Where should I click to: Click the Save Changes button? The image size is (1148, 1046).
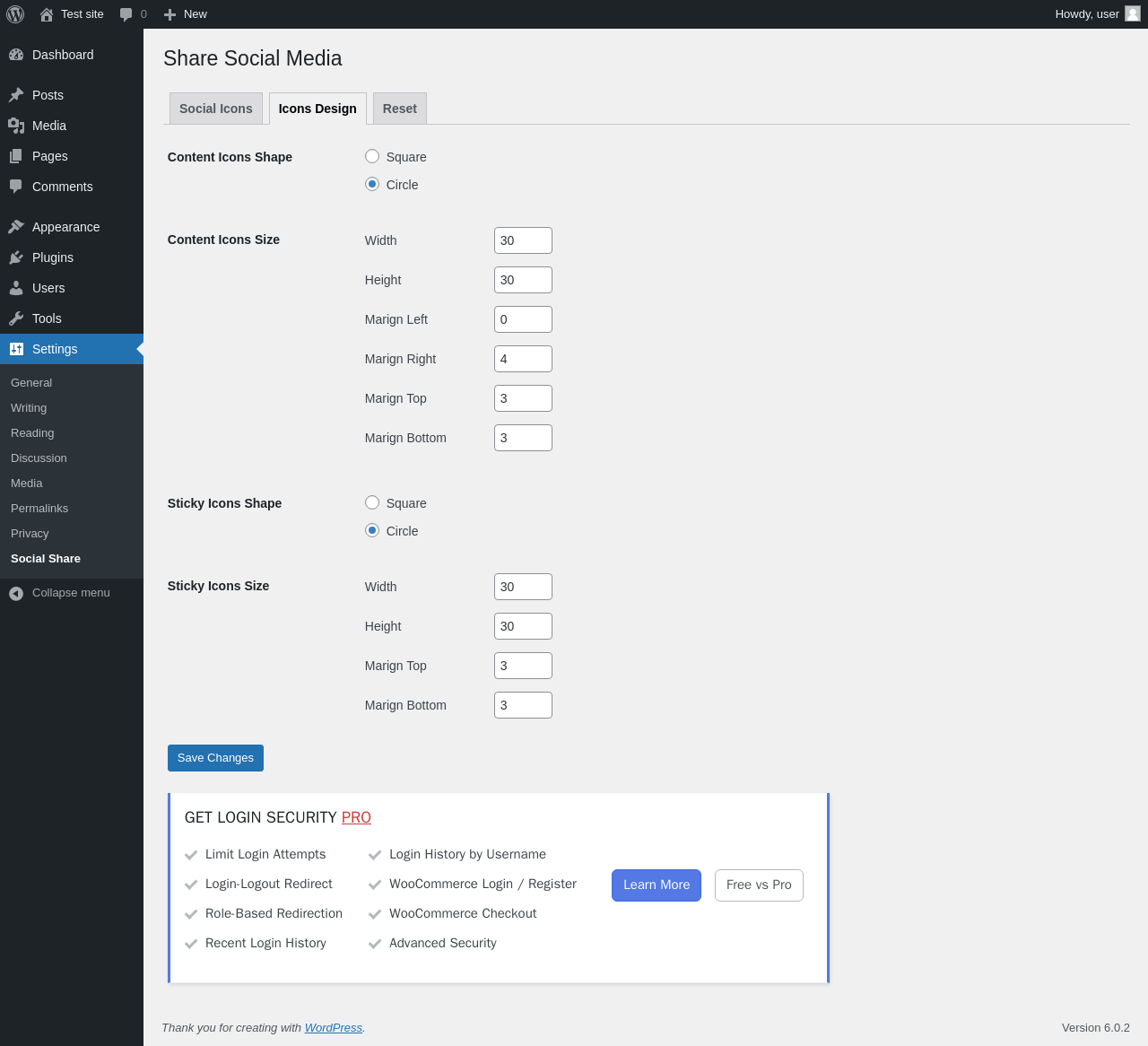tap(215, 758)
